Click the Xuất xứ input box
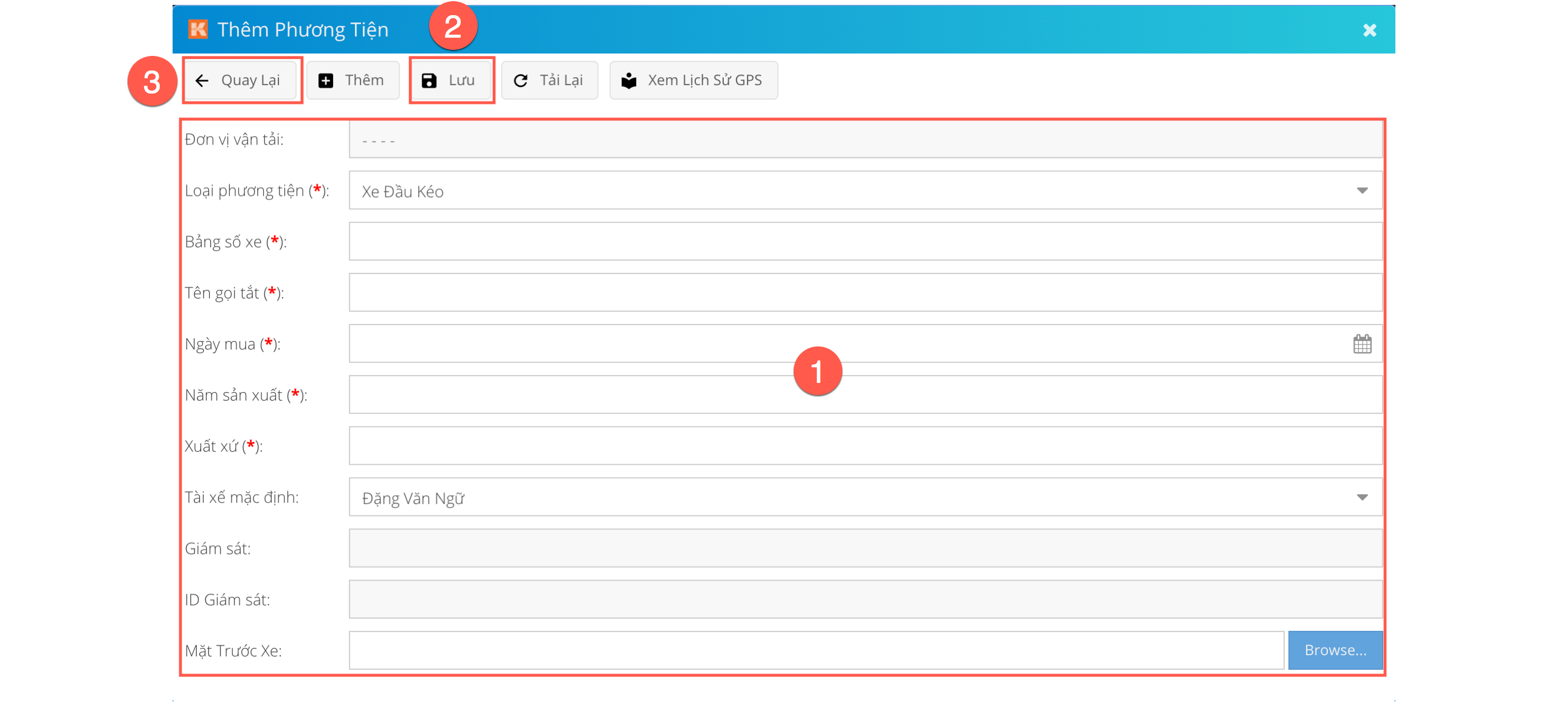 click(864, 446)
